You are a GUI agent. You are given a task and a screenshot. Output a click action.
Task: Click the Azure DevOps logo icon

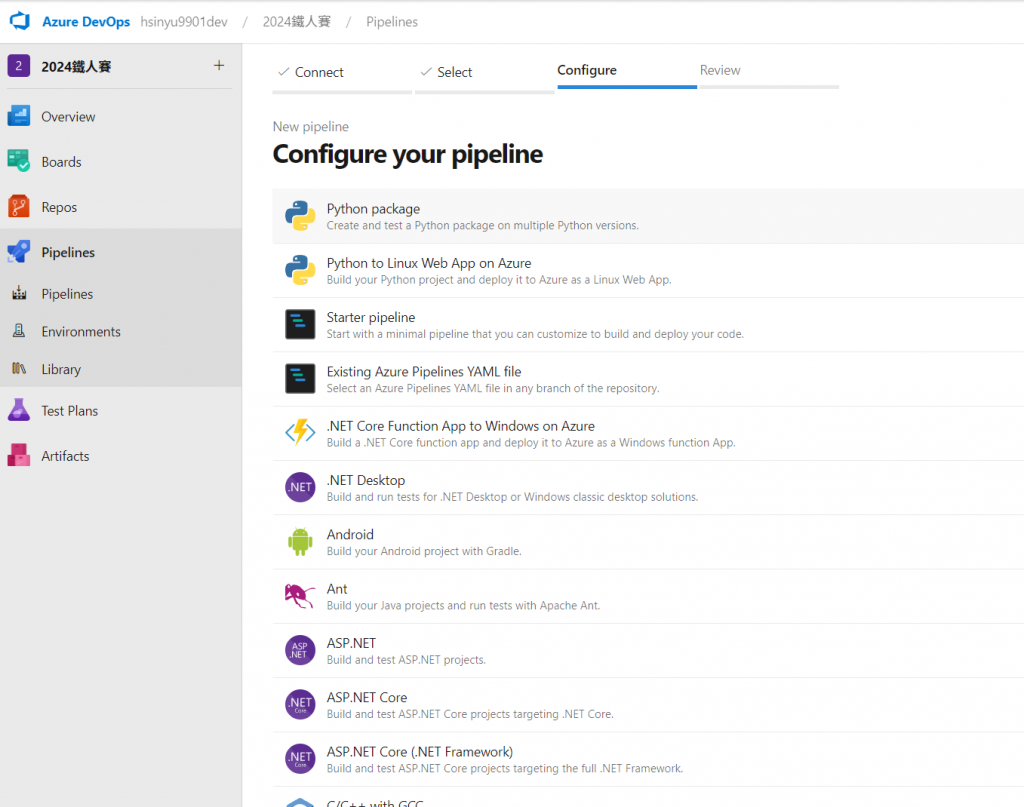coord(20,21)
